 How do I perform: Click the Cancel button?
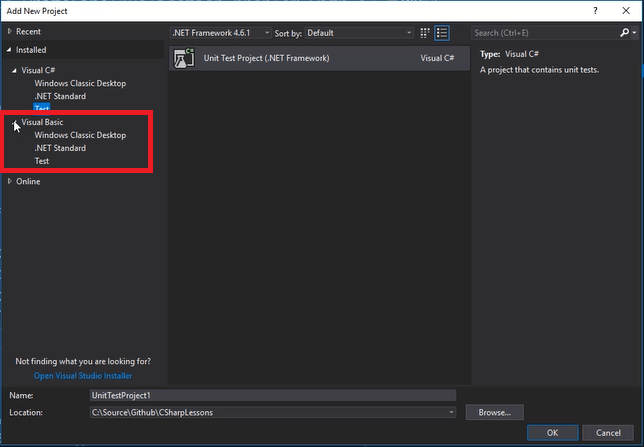click(608, 433)
